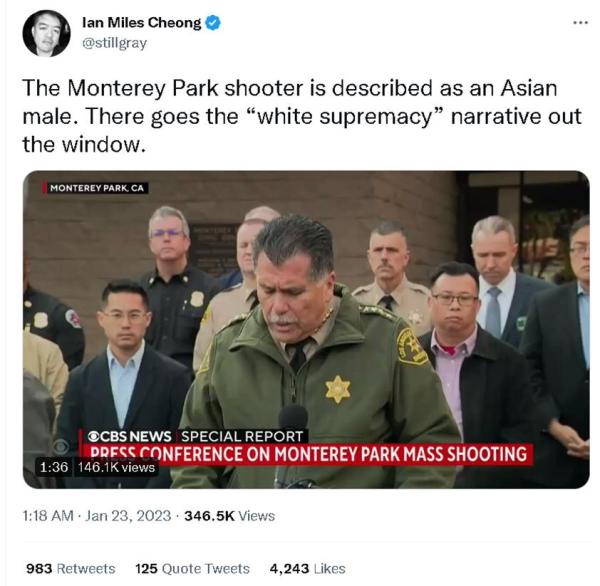The width and height of the screenshot is (600, 586).
Task: Click the MONTEREY PARK, CA location tag
Action: 95,188
